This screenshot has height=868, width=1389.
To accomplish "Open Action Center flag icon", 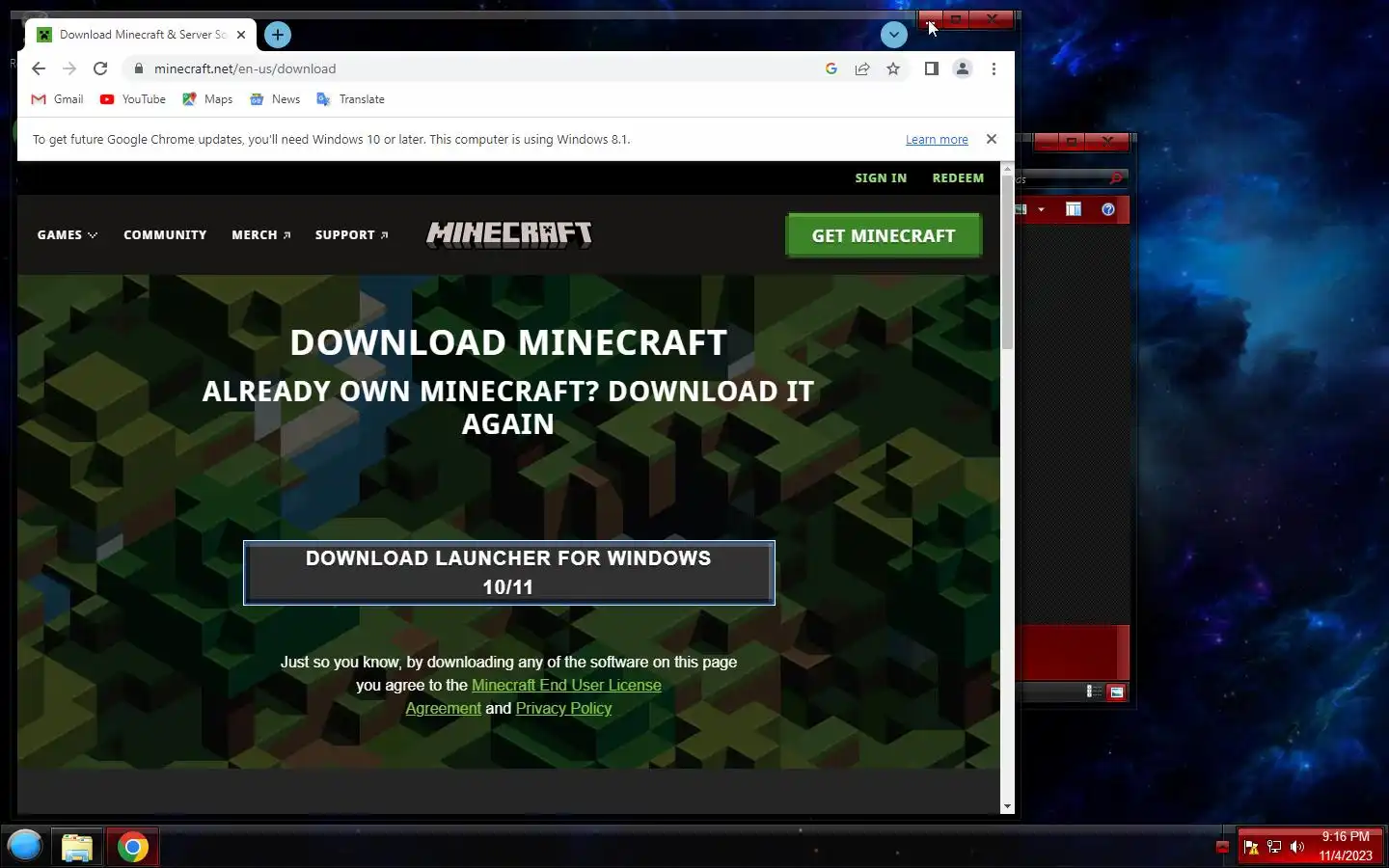I will click(1251, 848).
